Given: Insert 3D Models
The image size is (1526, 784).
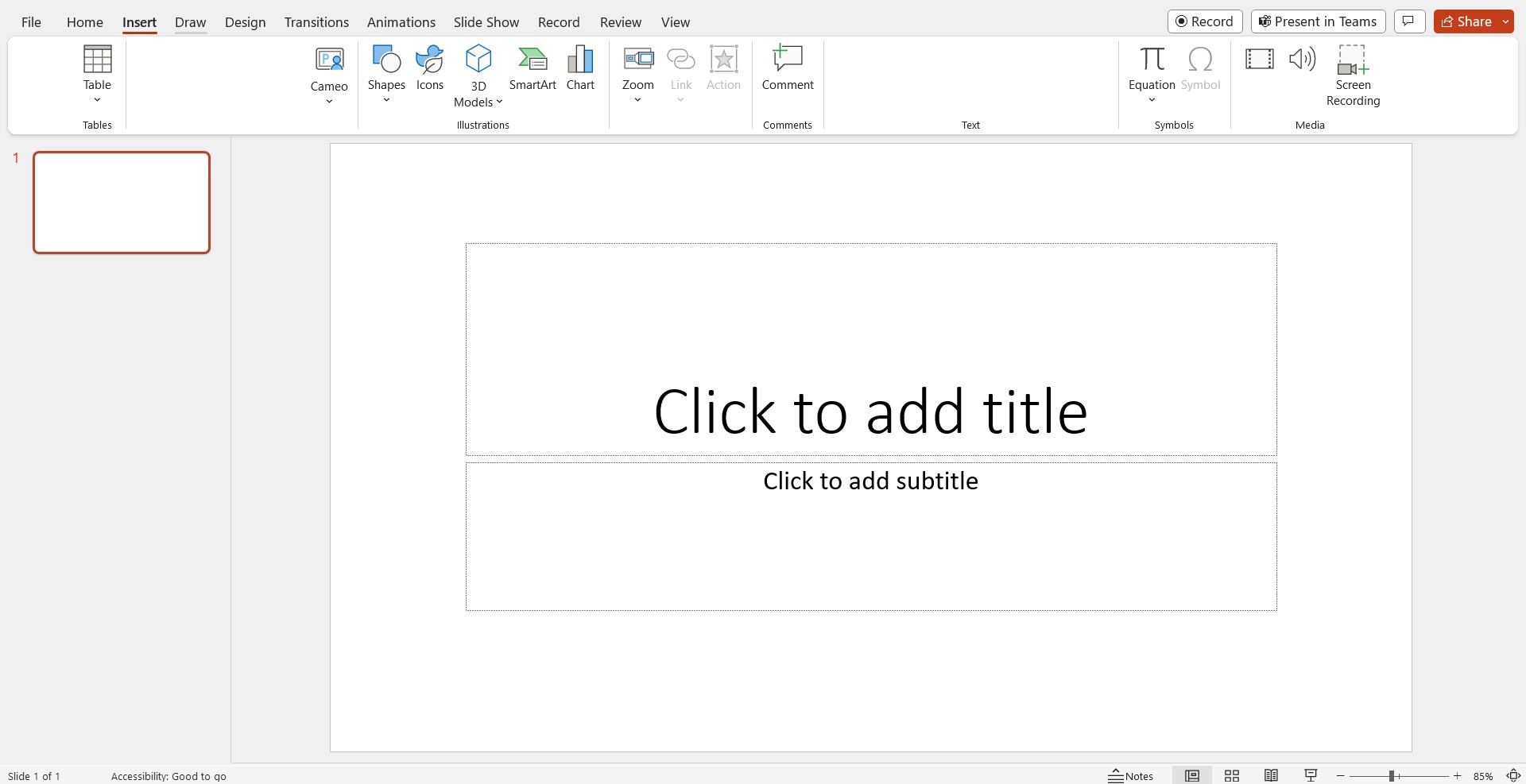Looking at the screenshot, I should tap(478, 75).
